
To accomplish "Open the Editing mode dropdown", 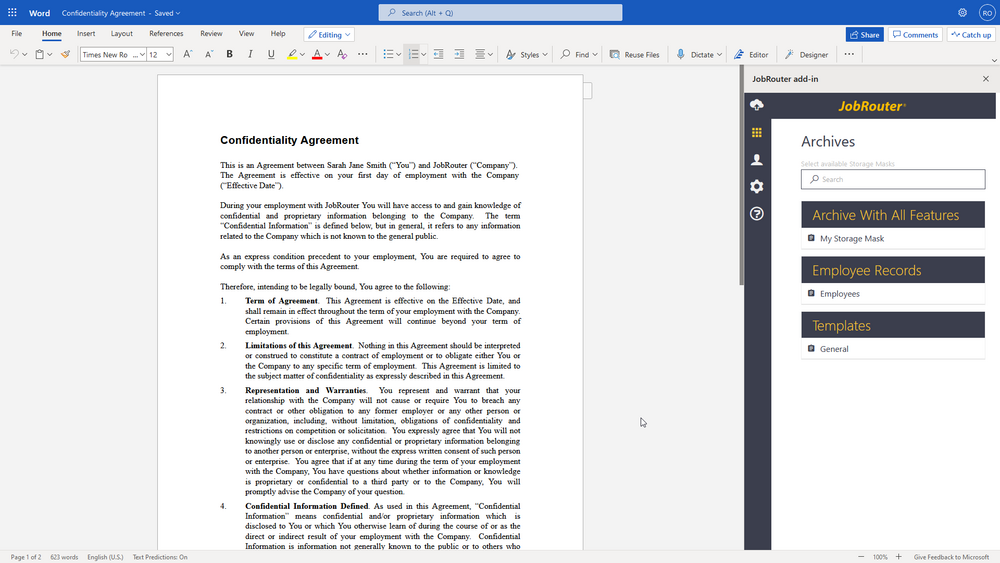I will coord(329,34).
